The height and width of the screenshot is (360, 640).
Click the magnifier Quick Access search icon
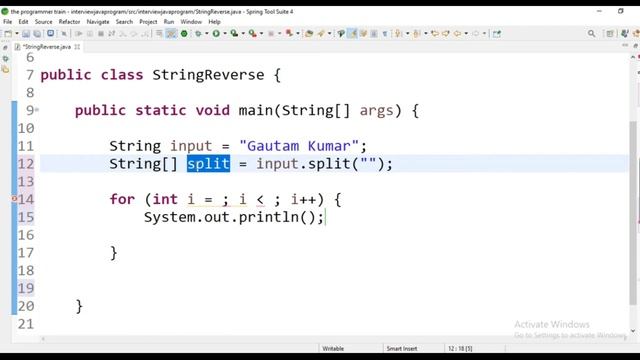pos(591,33)
